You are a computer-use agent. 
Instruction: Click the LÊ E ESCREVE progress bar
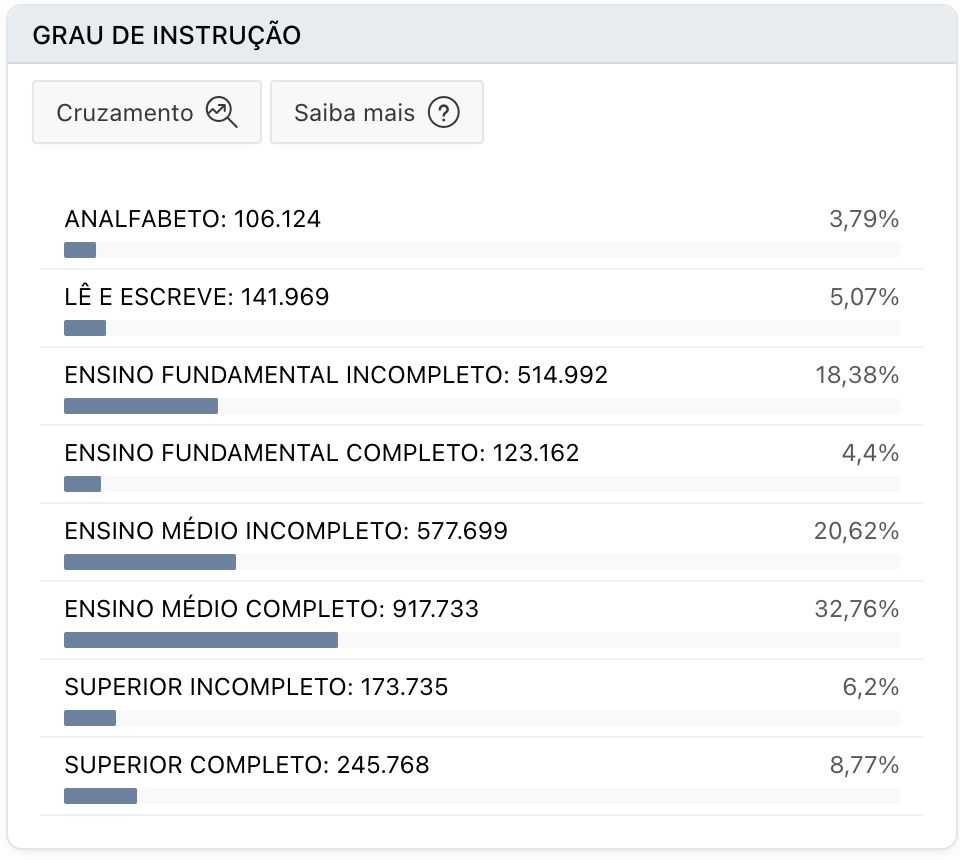click(x=482, y=328)
